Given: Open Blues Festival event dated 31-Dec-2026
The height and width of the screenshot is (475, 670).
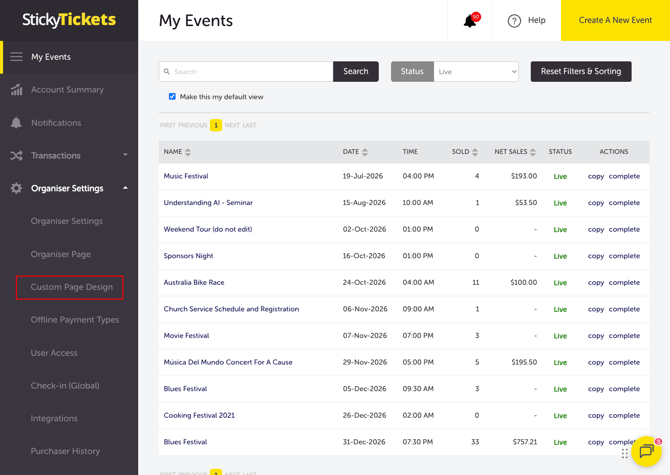Looking at the screenshot, I should point(185,442).
